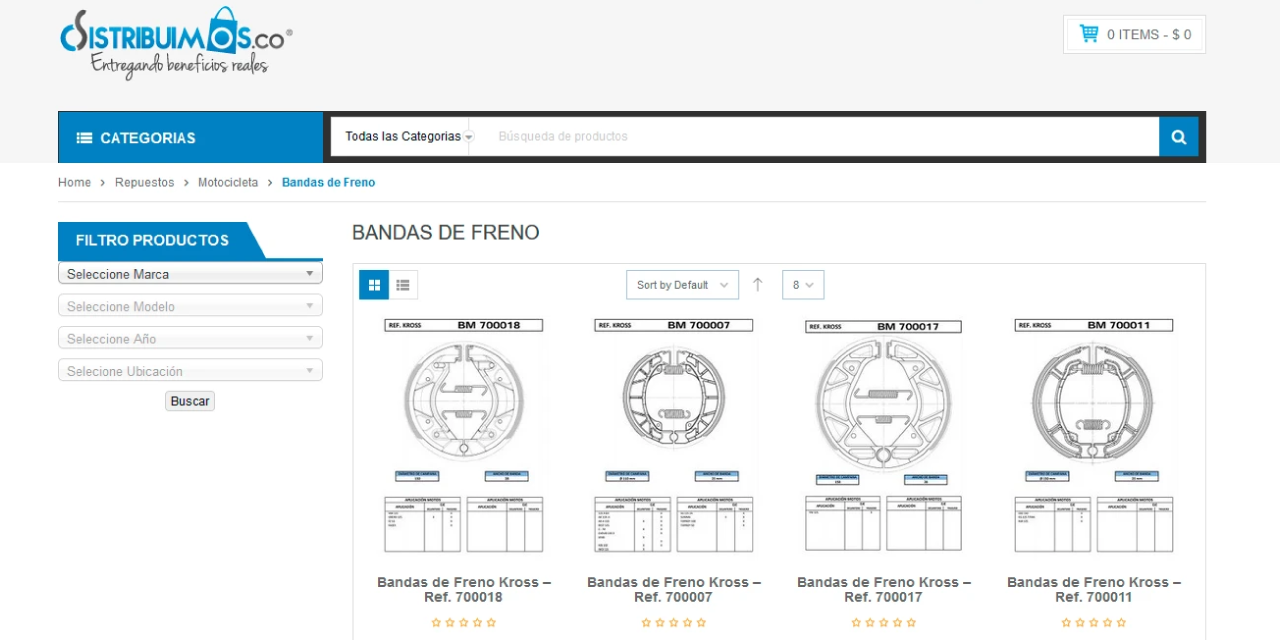
Task: Click the Buscar filter button
Action: [189, 400]
